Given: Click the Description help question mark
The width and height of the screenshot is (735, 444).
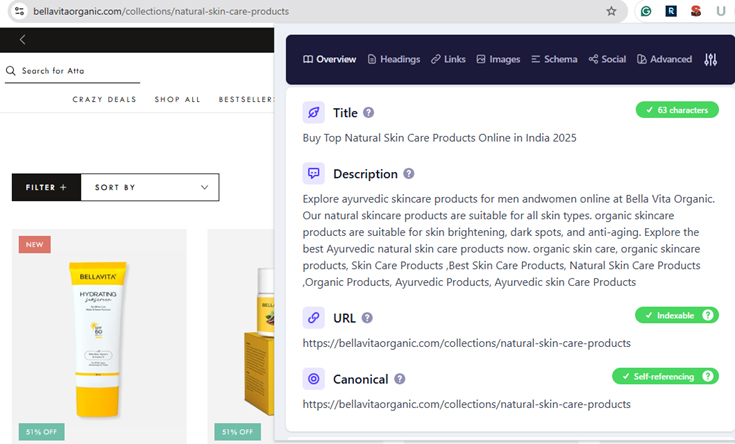Looking at the screenshot, I should tap(409, 174).
